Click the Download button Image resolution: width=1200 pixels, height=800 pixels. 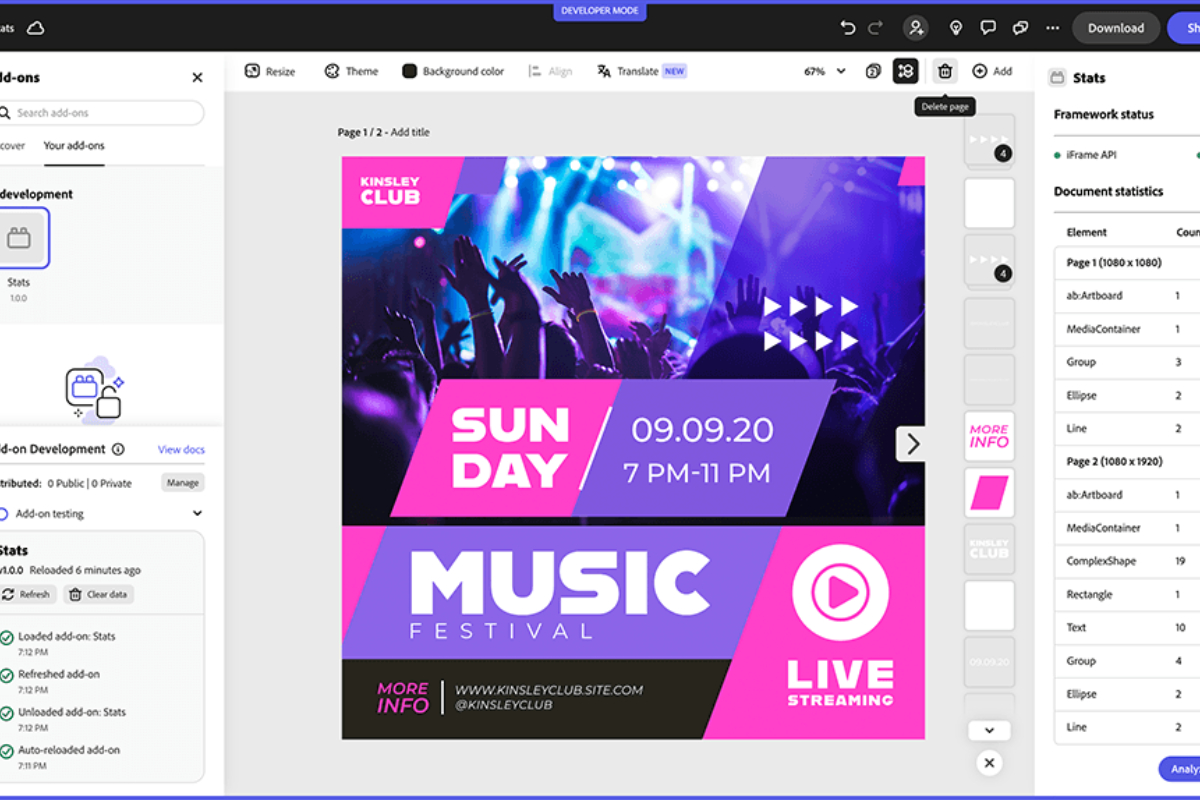click(x=1115, y=28)
